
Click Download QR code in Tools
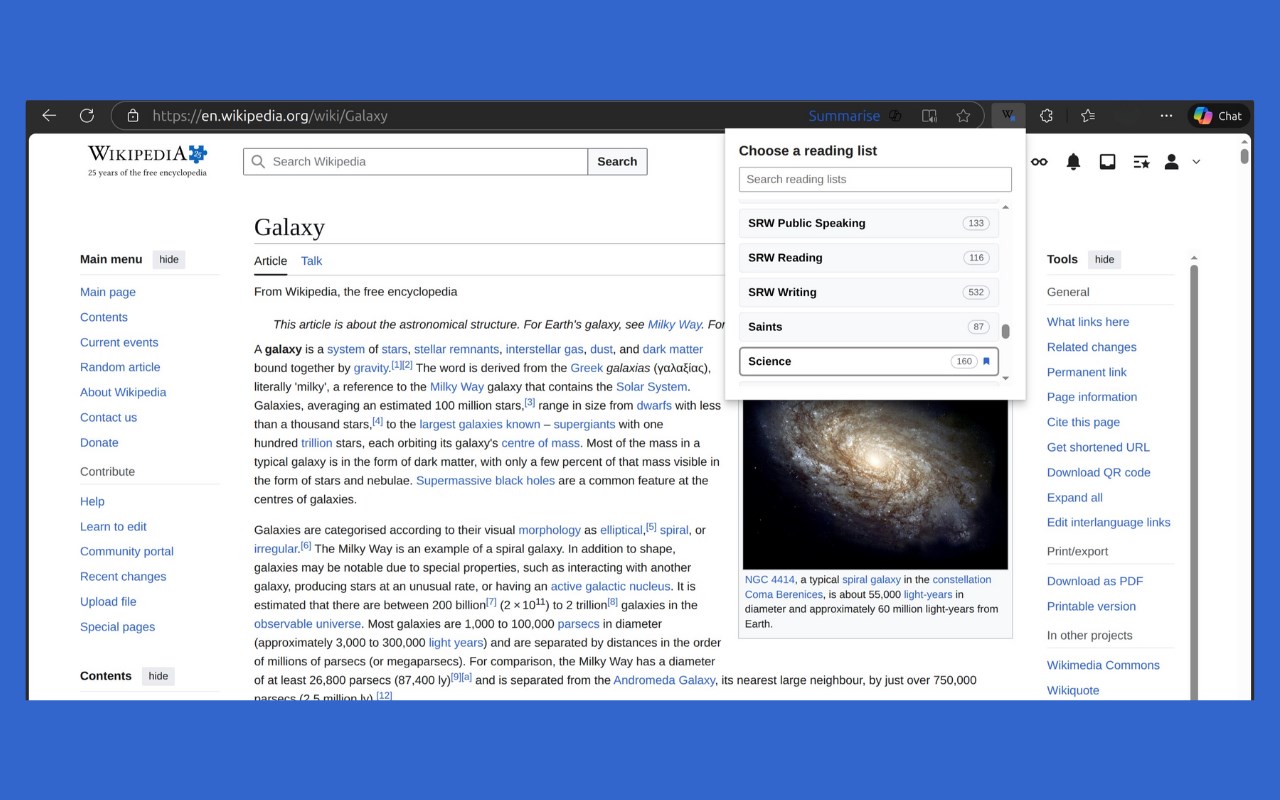pyautogui.click(x=1098, y=472)
